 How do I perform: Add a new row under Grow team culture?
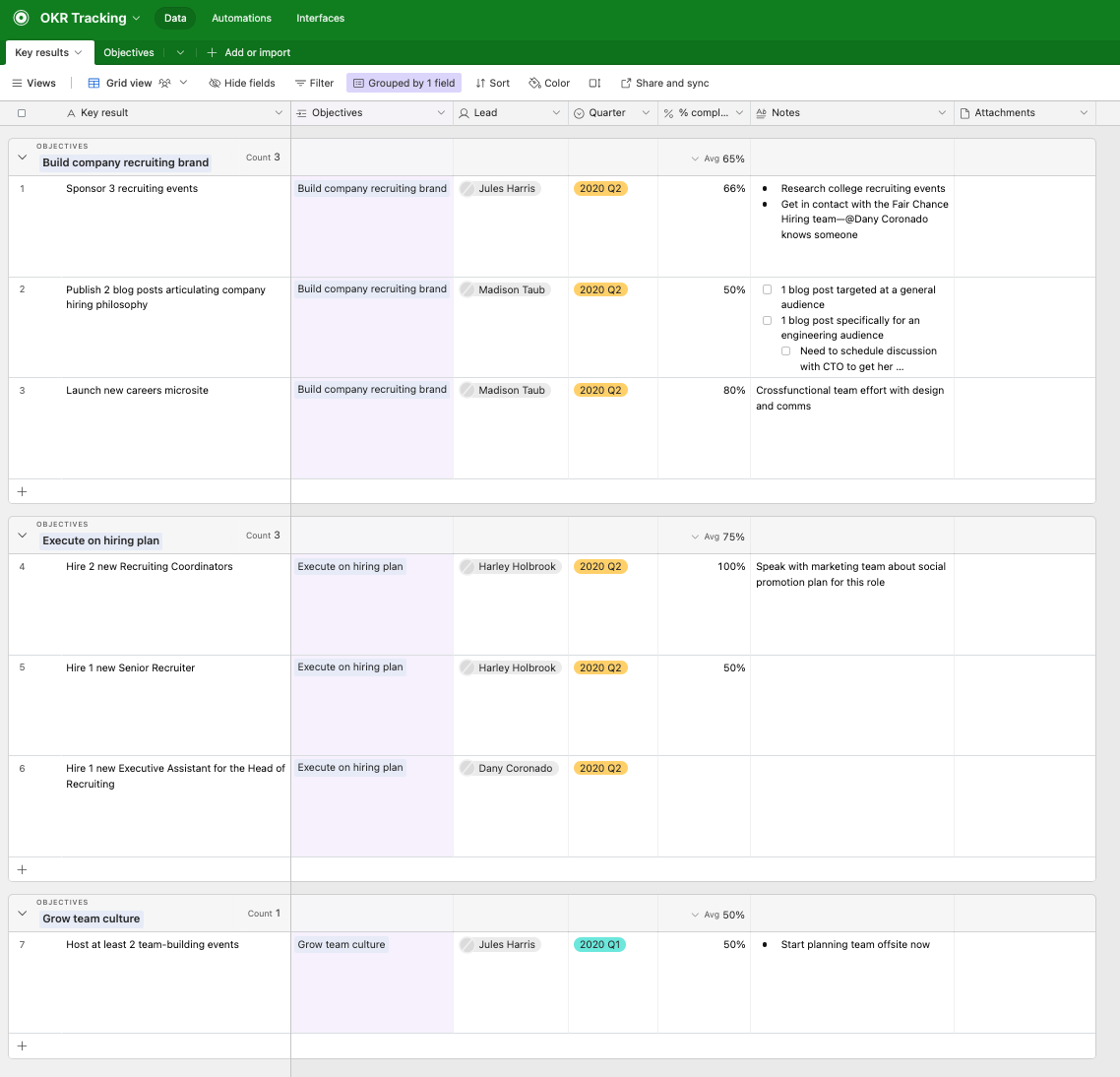(23, 1046)
